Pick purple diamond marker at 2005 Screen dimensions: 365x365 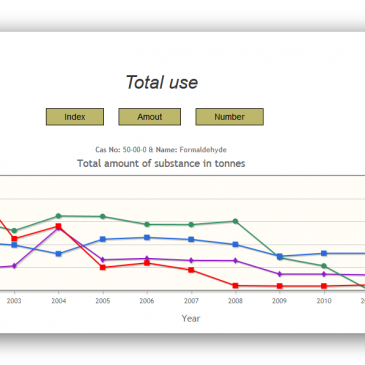(103, 260)
